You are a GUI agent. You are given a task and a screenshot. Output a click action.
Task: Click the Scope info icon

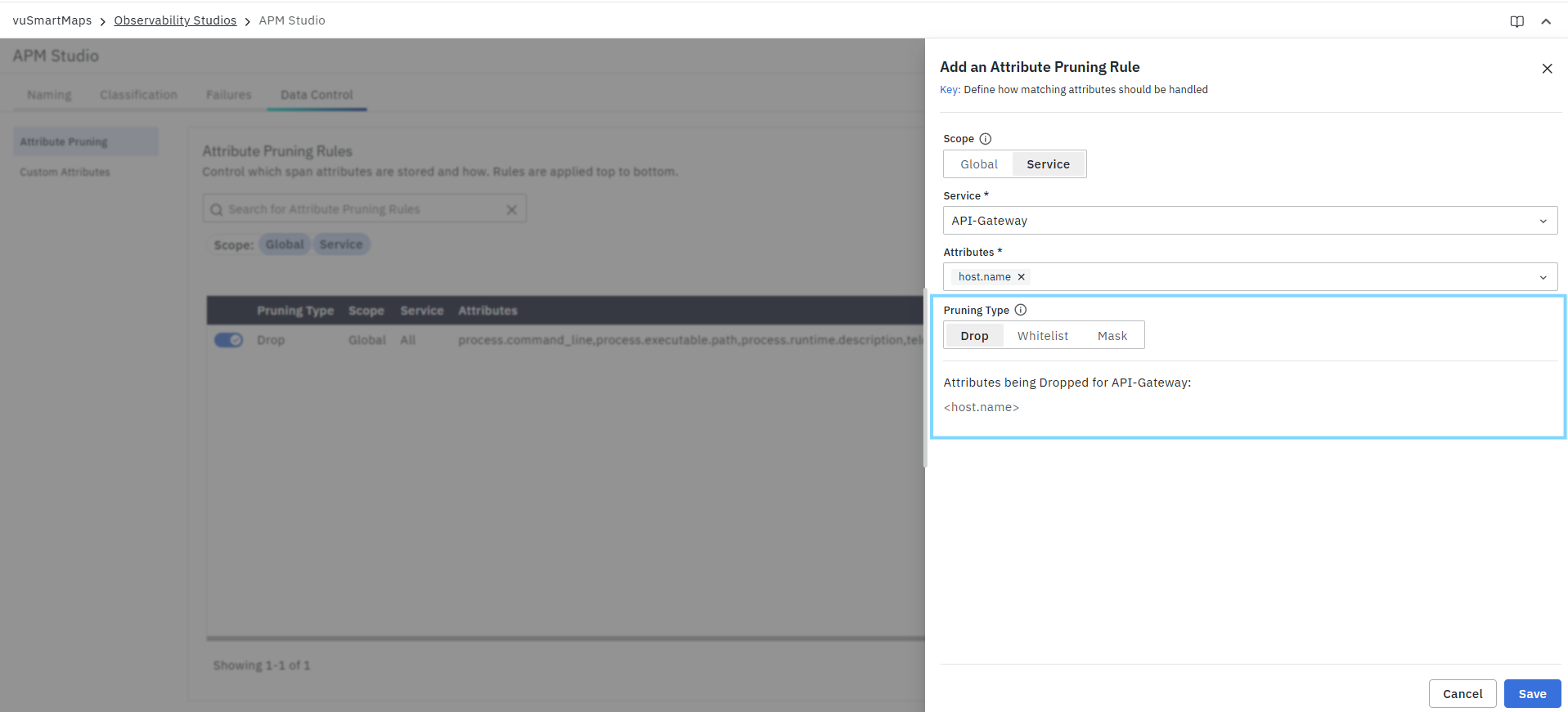985,139
